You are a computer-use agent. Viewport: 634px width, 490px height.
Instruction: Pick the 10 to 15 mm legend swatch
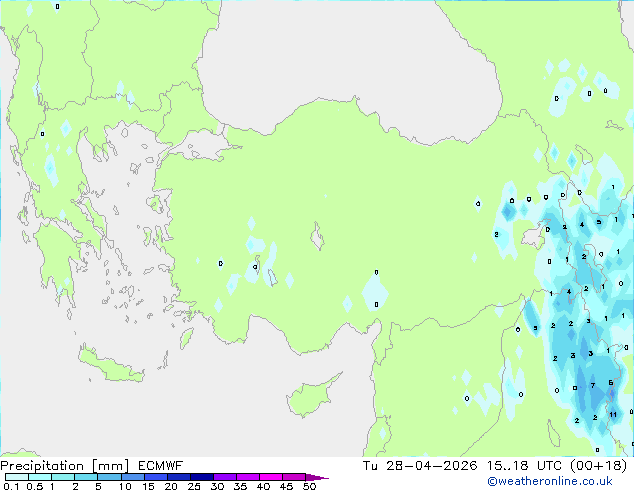(x=132, y=477)
